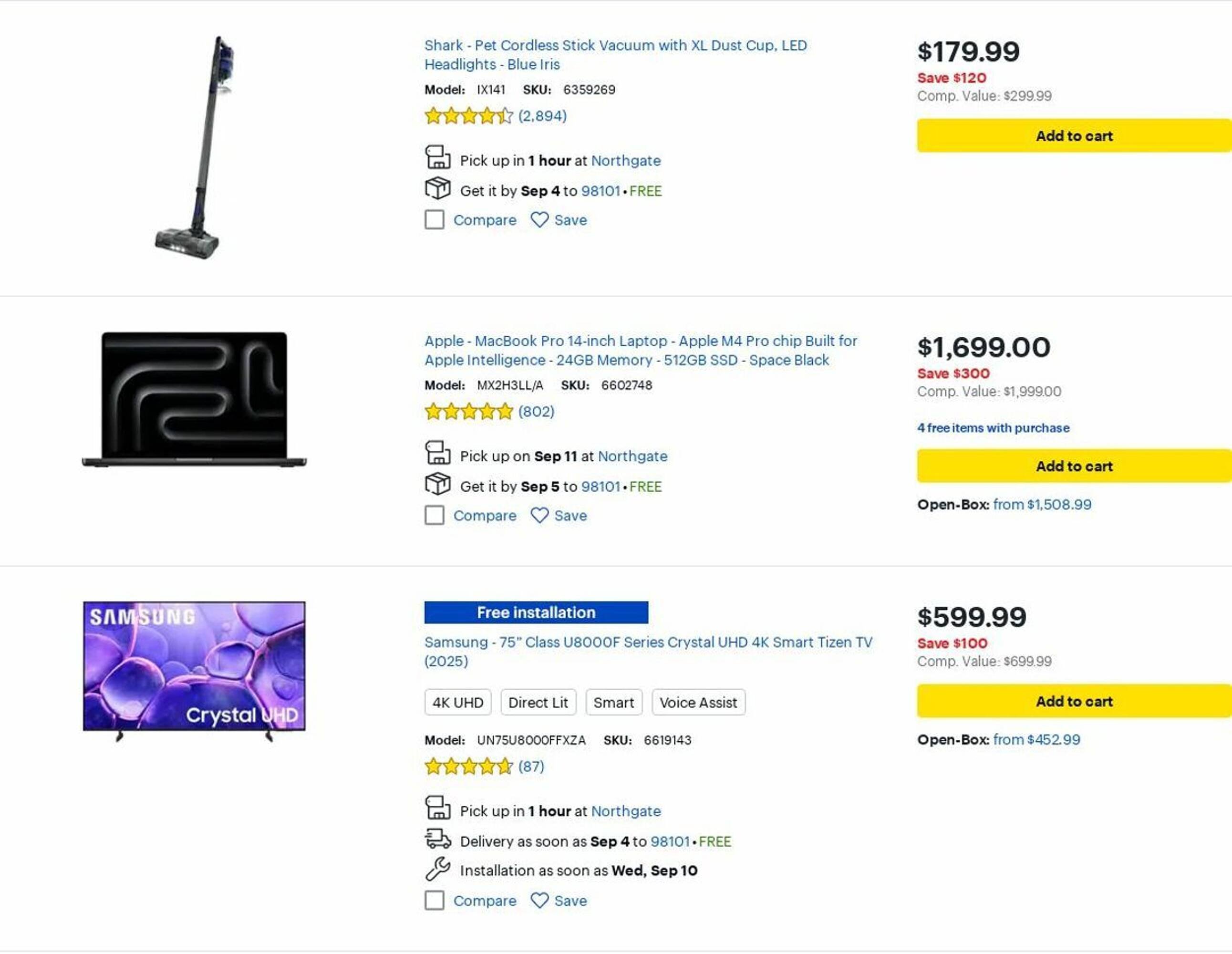
Task: Click the Voice Assist feature tag
Action: click(698, 703)
